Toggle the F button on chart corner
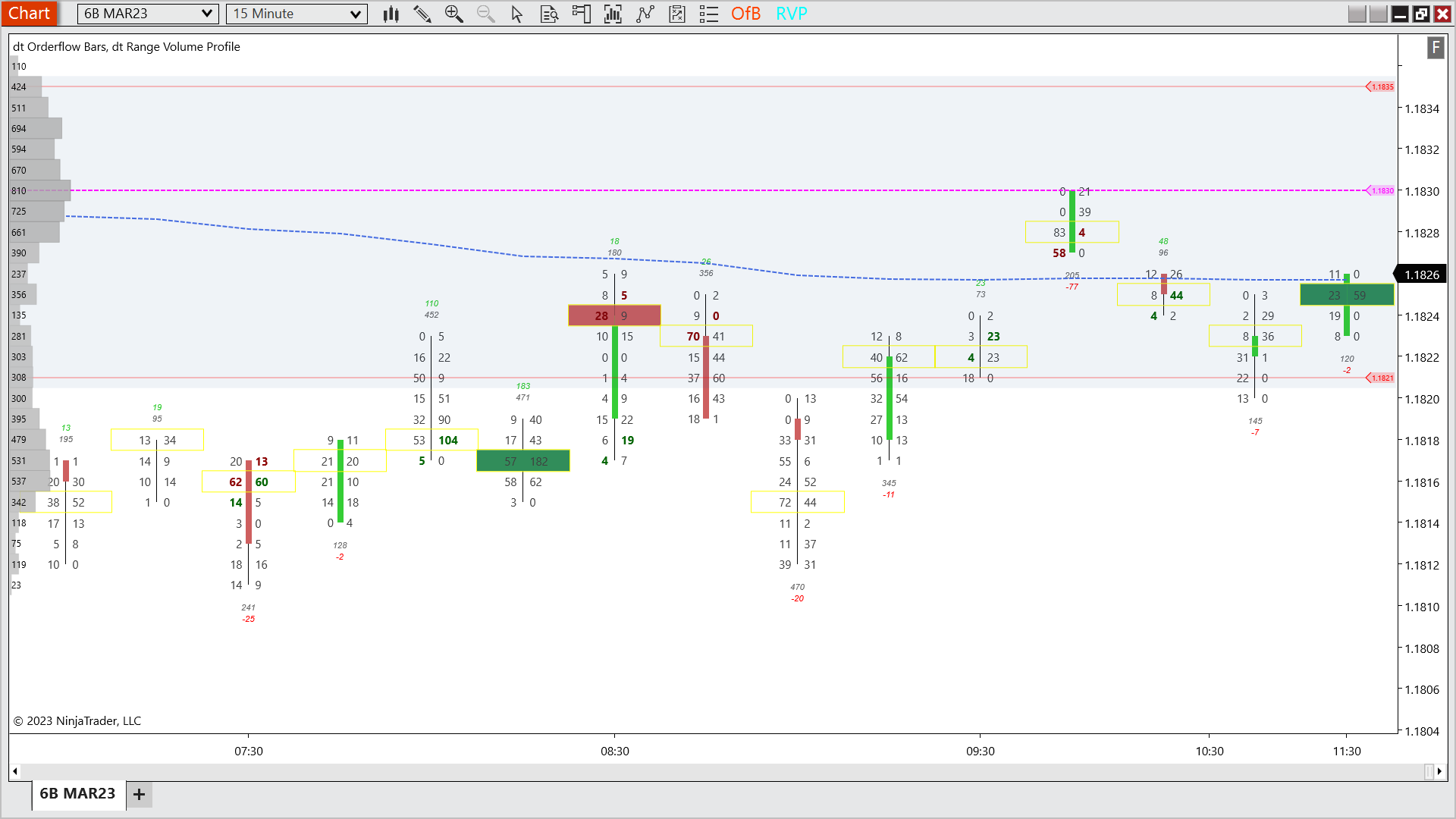Image resolution: width=1456 pixels, height=819 pixels. (x=1435, y=48)
